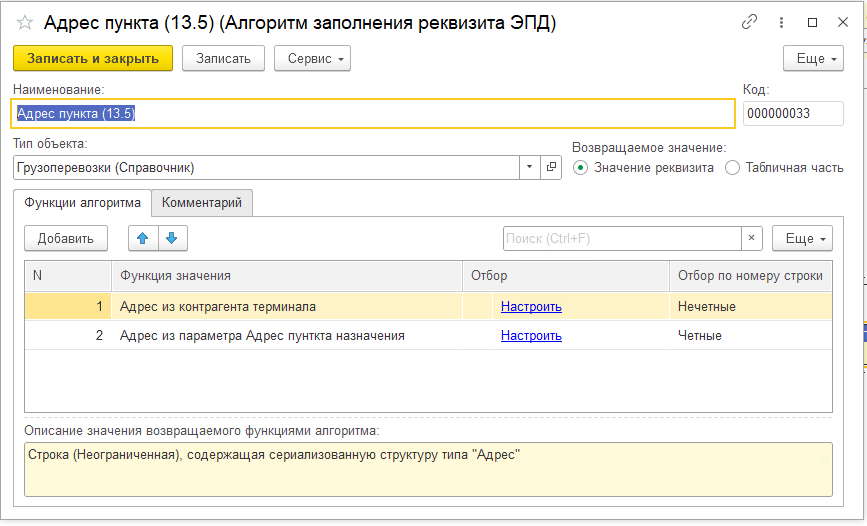Image resolution: width=867 pixels, height=526 pixels.
Task: Clear the search field with the x icon
Action: point(751,238)
